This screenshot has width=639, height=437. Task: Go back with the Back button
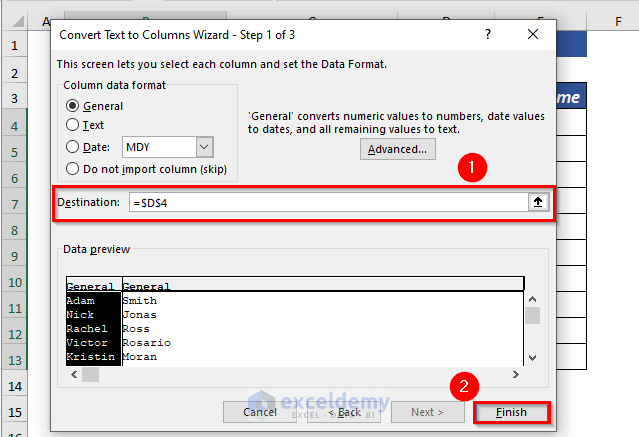pos(344,412)
